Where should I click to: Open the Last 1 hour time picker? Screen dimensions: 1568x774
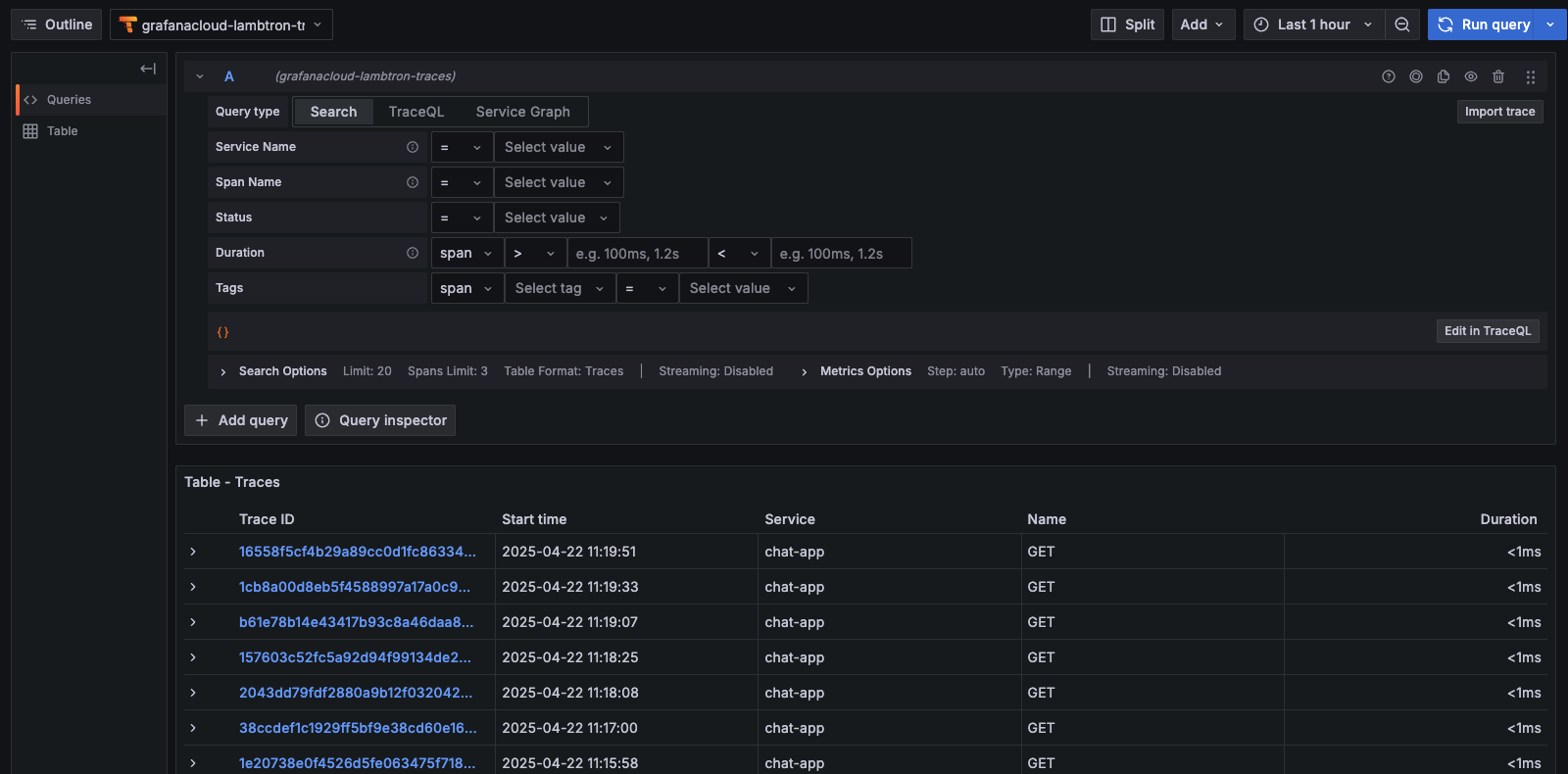pos(1313,24)
